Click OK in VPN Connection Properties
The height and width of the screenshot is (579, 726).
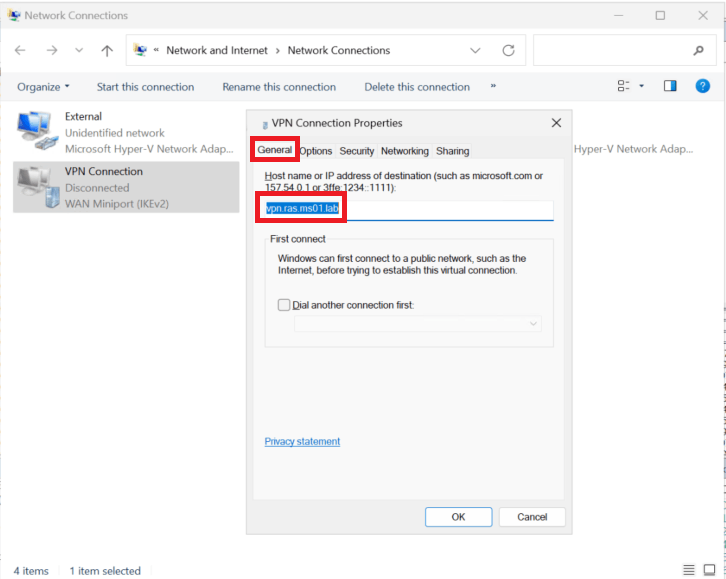(458, 517)
